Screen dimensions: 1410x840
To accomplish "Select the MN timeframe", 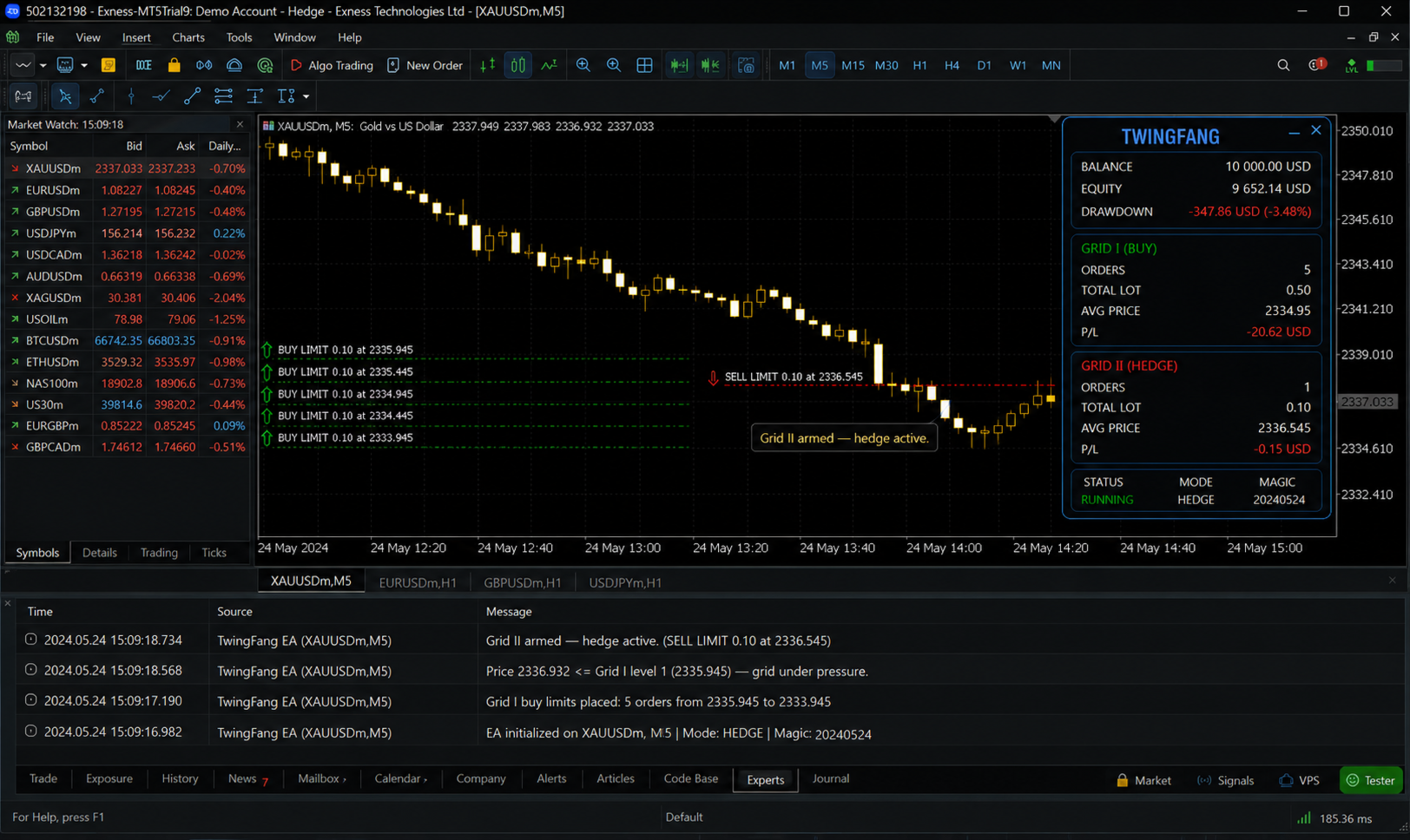I will (x=1051, y=65).
